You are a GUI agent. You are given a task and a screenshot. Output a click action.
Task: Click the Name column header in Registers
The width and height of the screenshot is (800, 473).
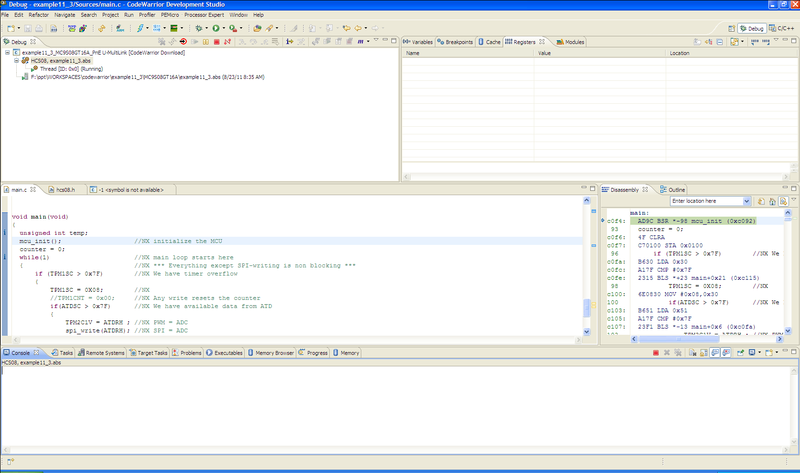(468, 53)
